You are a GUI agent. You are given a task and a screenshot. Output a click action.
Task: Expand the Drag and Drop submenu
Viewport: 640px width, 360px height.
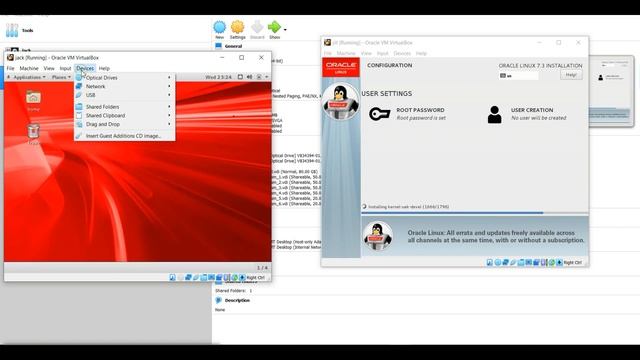coord(124,124)
